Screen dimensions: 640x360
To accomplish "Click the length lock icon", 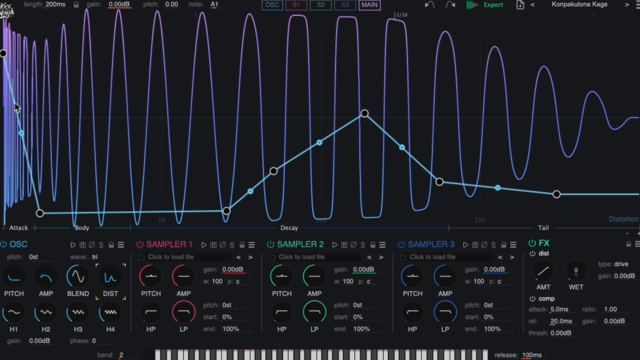I will click(x=76, y=5).
